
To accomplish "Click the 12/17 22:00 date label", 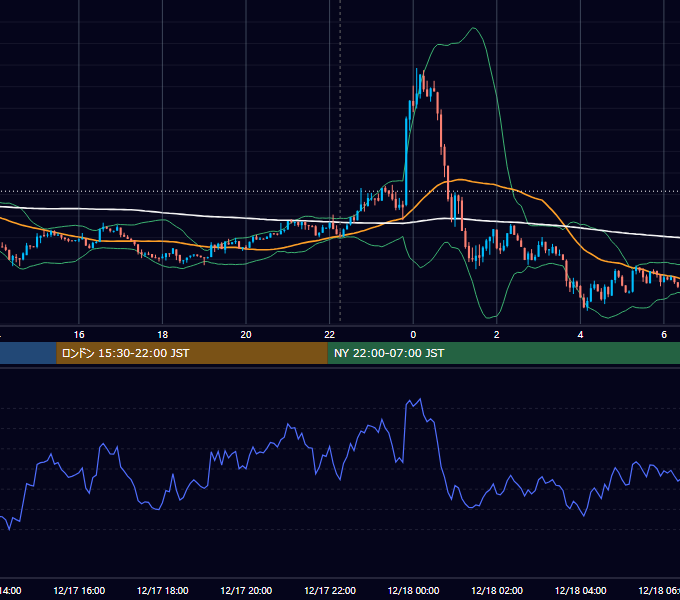I will (330, 590).
